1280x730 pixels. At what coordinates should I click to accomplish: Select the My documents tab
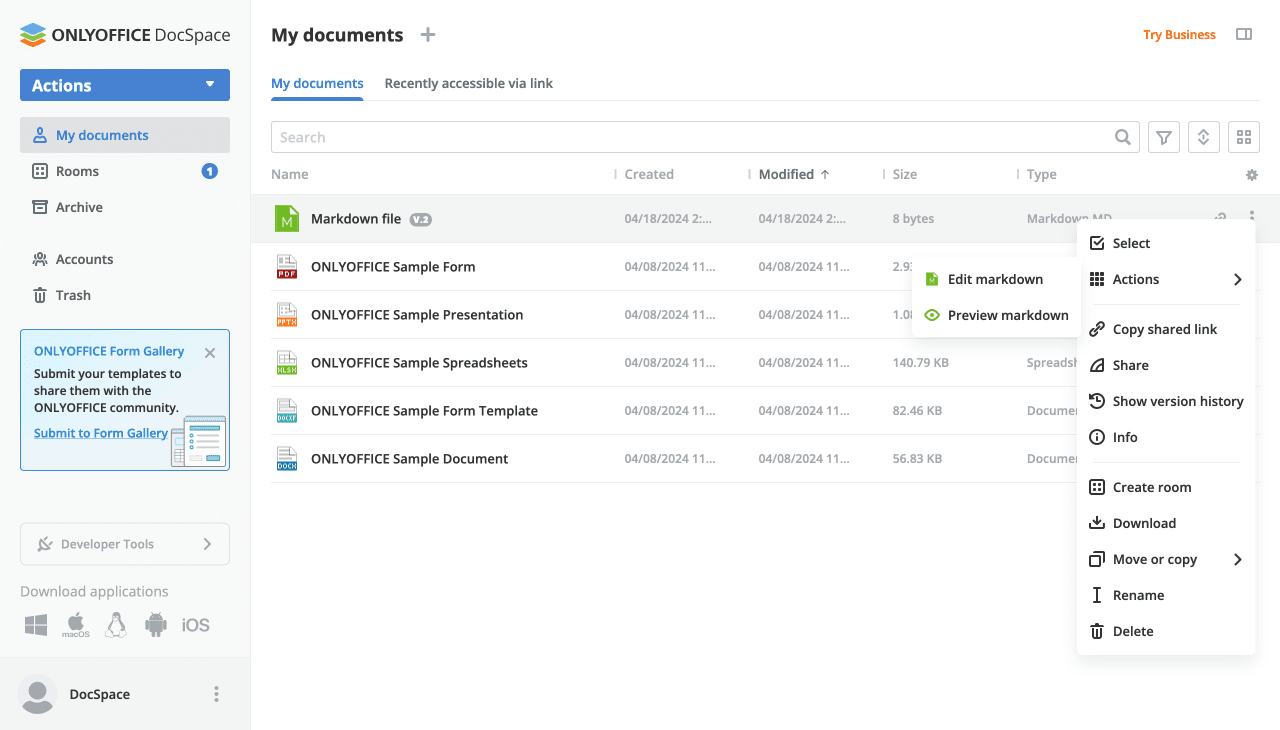click(x=318, y=83)
